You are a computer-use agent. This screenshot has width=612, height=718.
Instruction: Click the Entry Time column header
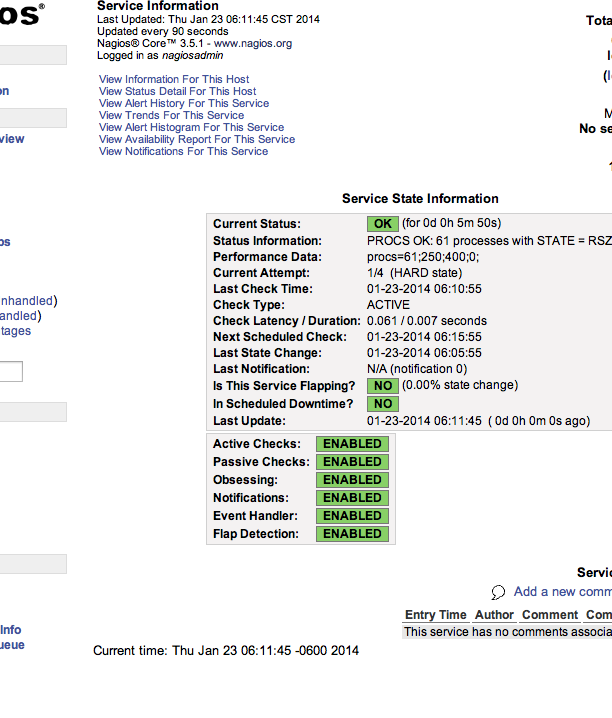click(x=435, y=615)
